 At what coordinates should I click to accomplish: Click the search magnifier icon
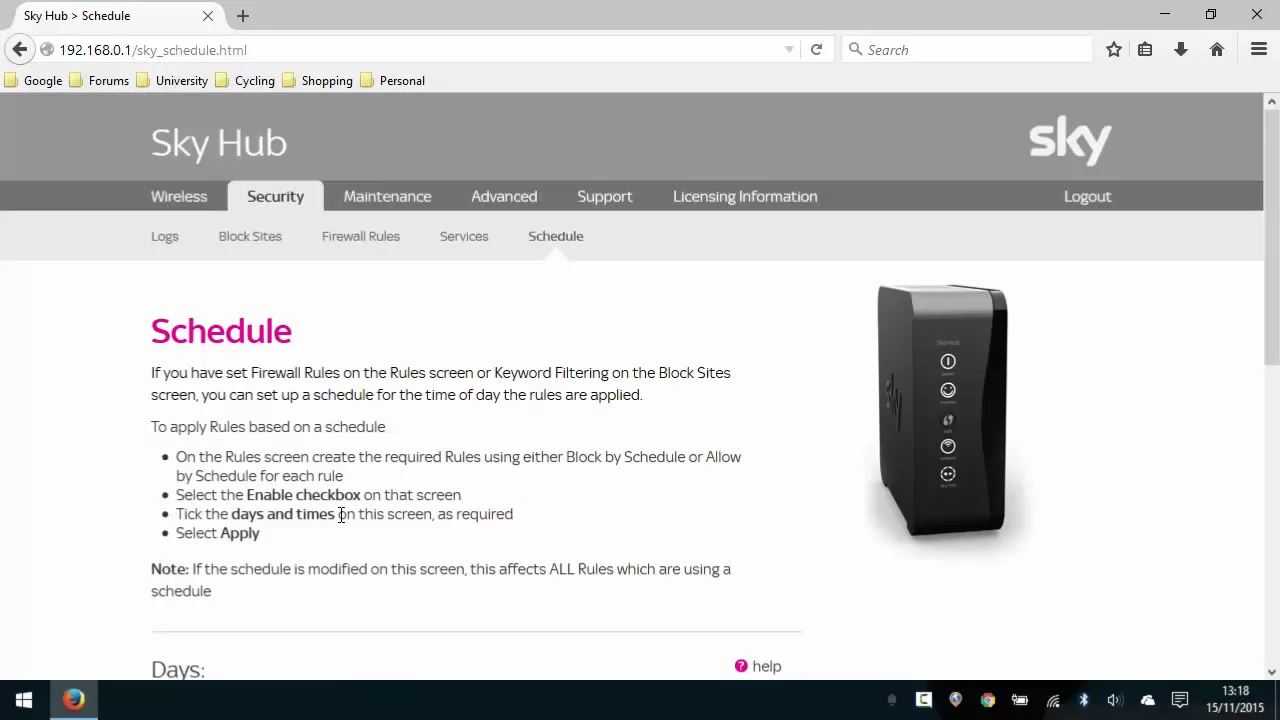[x=855, y=49]
